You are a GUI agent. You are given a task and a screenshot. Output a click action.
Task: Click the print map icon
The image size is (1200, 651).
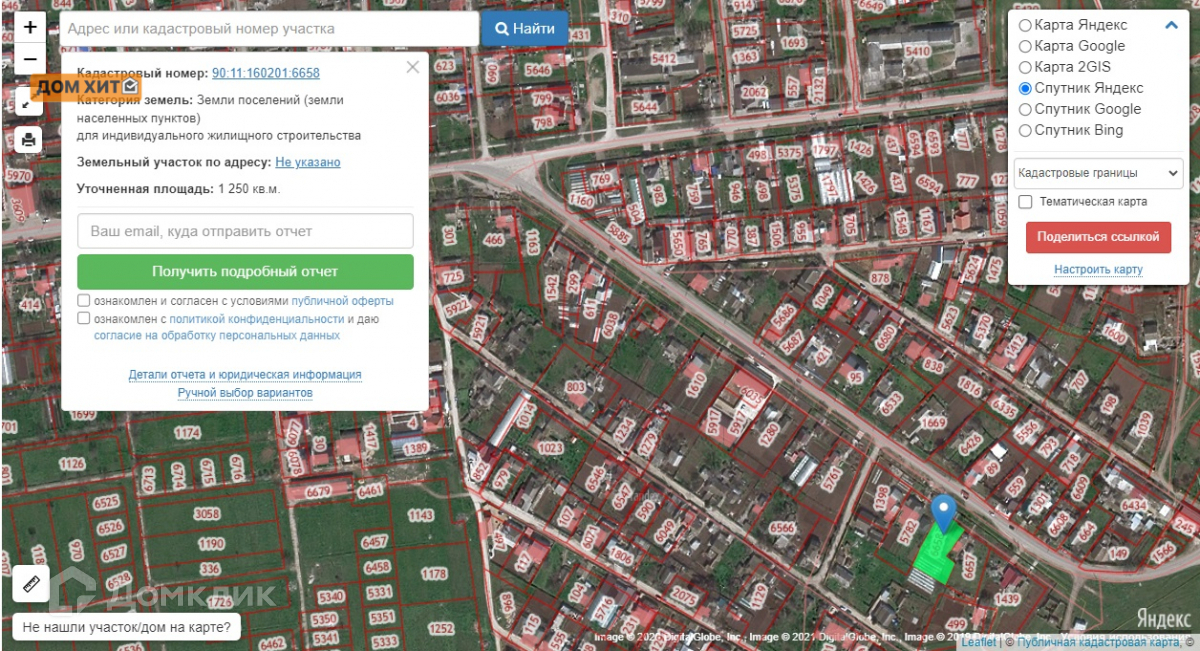[x=29, y=140]
